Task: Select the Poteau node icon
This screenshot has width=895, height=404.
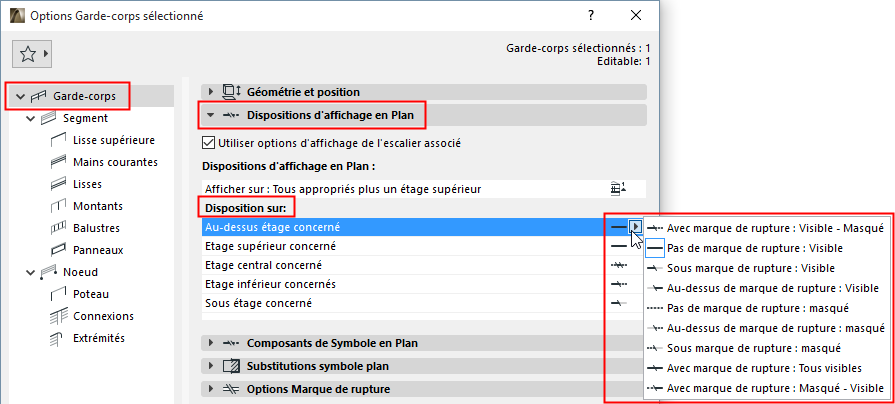Action: (x=57, y=294)
